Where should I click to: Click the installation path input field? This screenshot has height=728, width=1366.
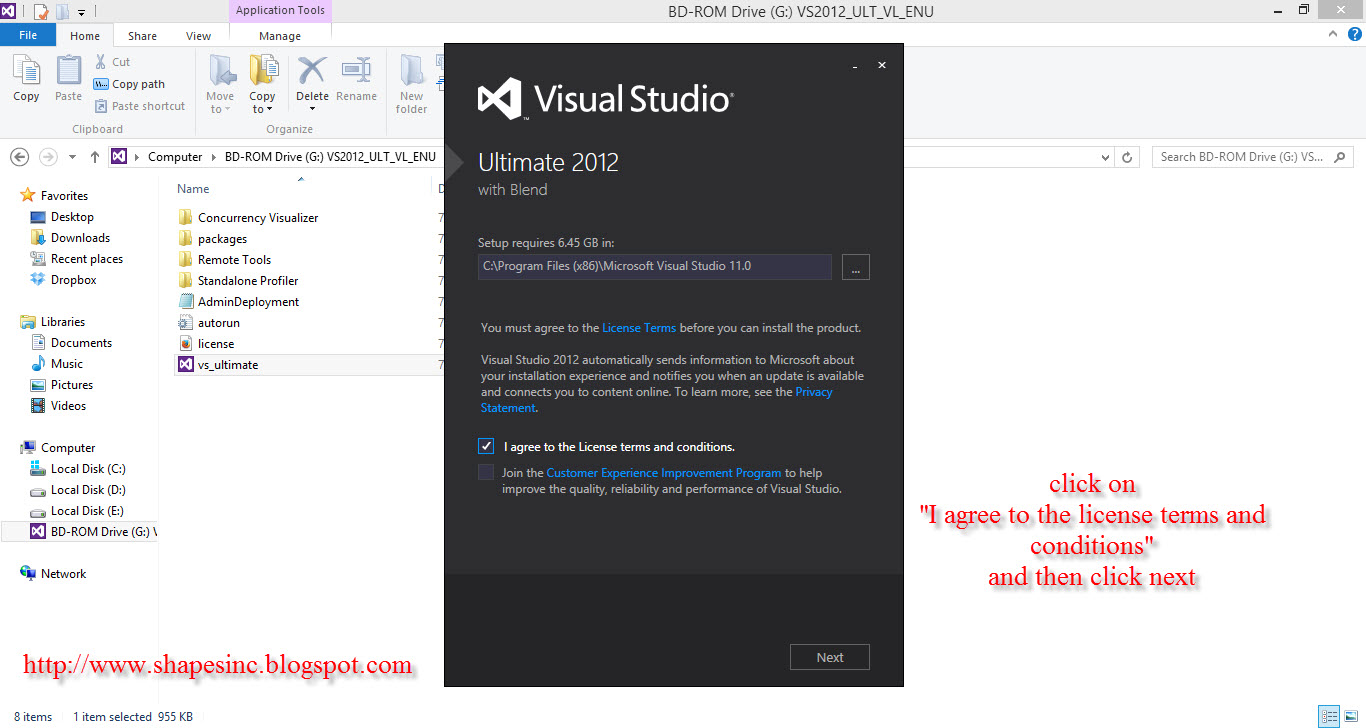[654, 266]
